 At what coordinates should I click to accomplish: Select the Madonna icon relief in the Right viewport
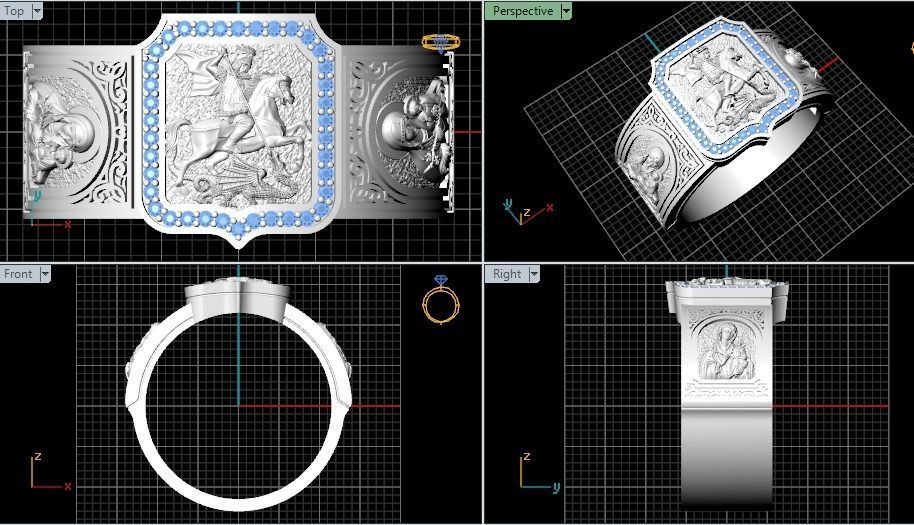726,353
